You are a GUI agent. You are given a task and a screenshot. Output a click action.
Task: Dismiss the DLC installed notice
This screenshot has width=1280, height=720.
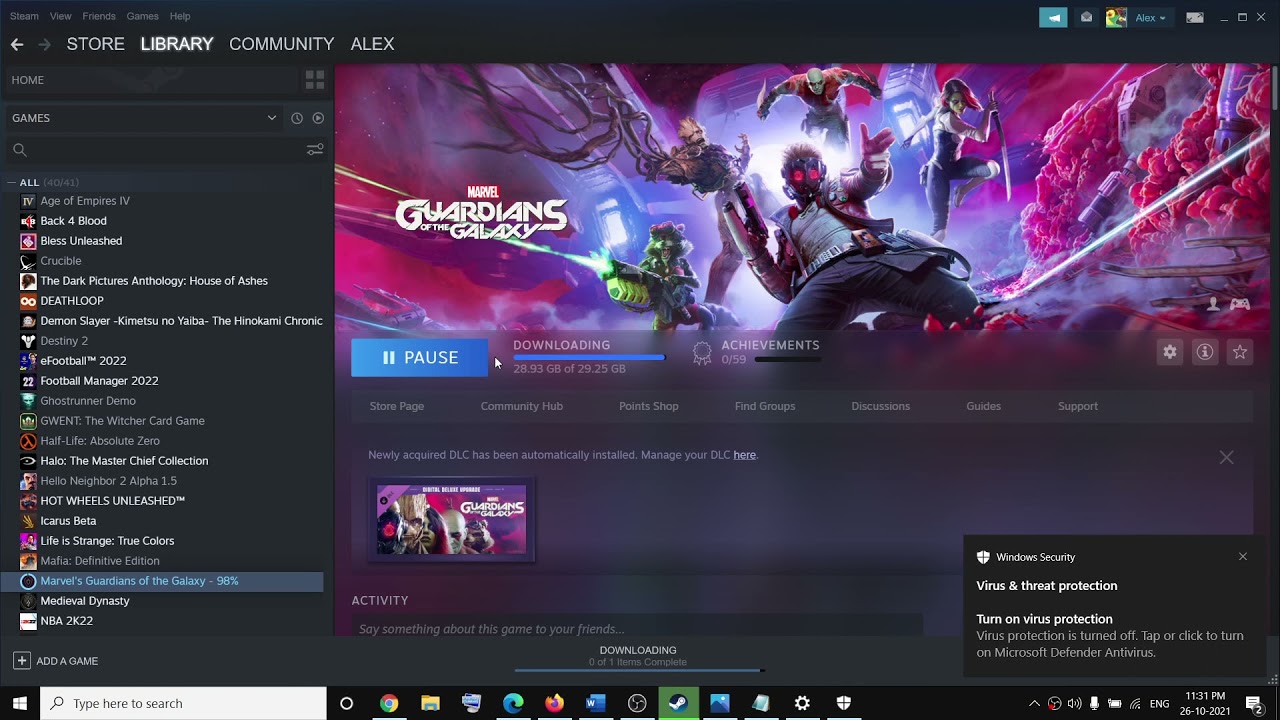click(1226, 457)
